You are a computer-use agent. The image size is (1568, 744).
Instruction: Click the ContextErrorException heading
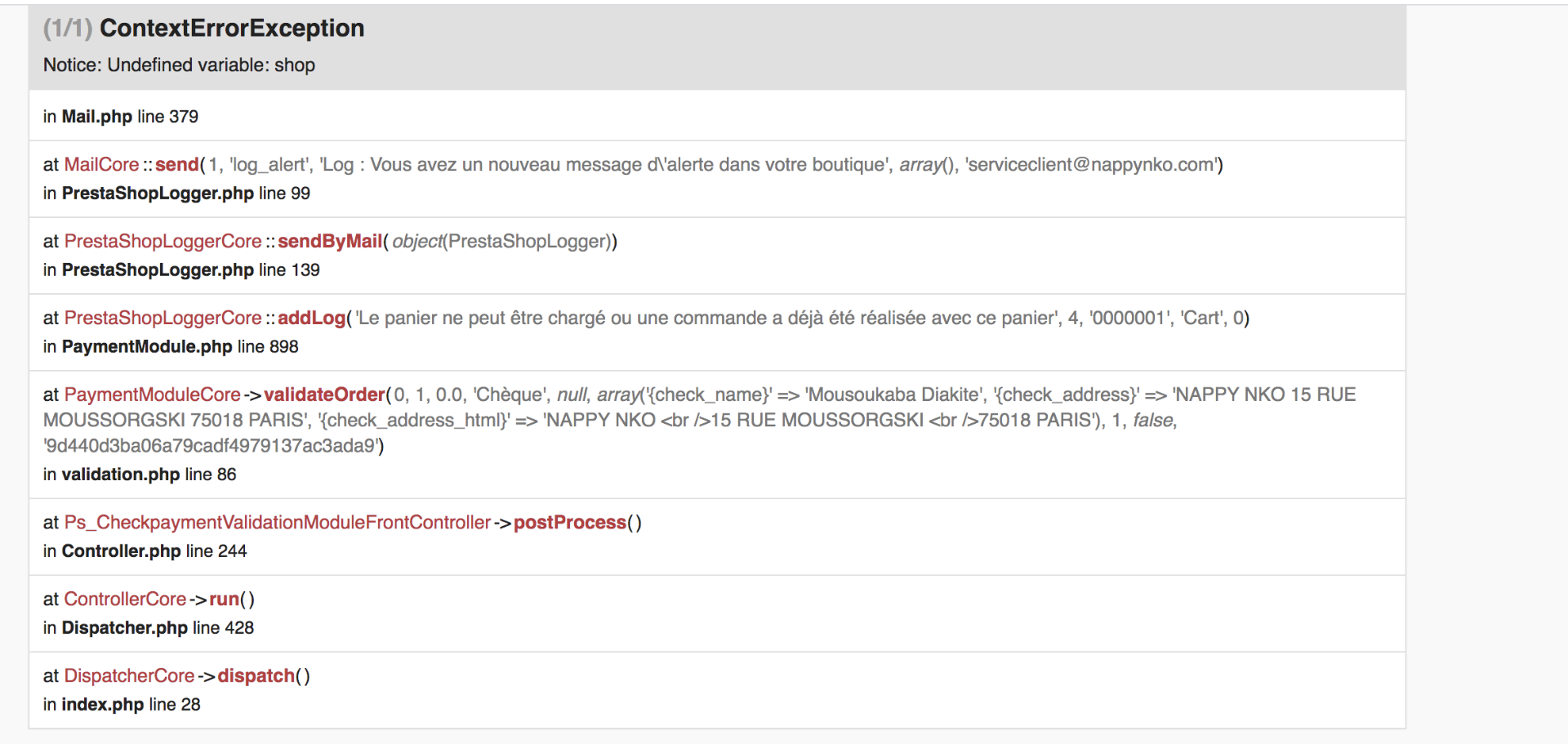pyautogui.click(x=231, y=29)
